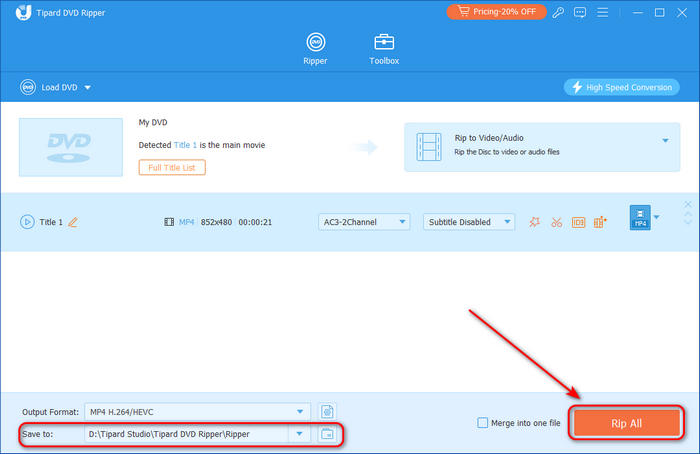Move Title 1 up in the list
The image size is (700, 454).
pos(688,214)
